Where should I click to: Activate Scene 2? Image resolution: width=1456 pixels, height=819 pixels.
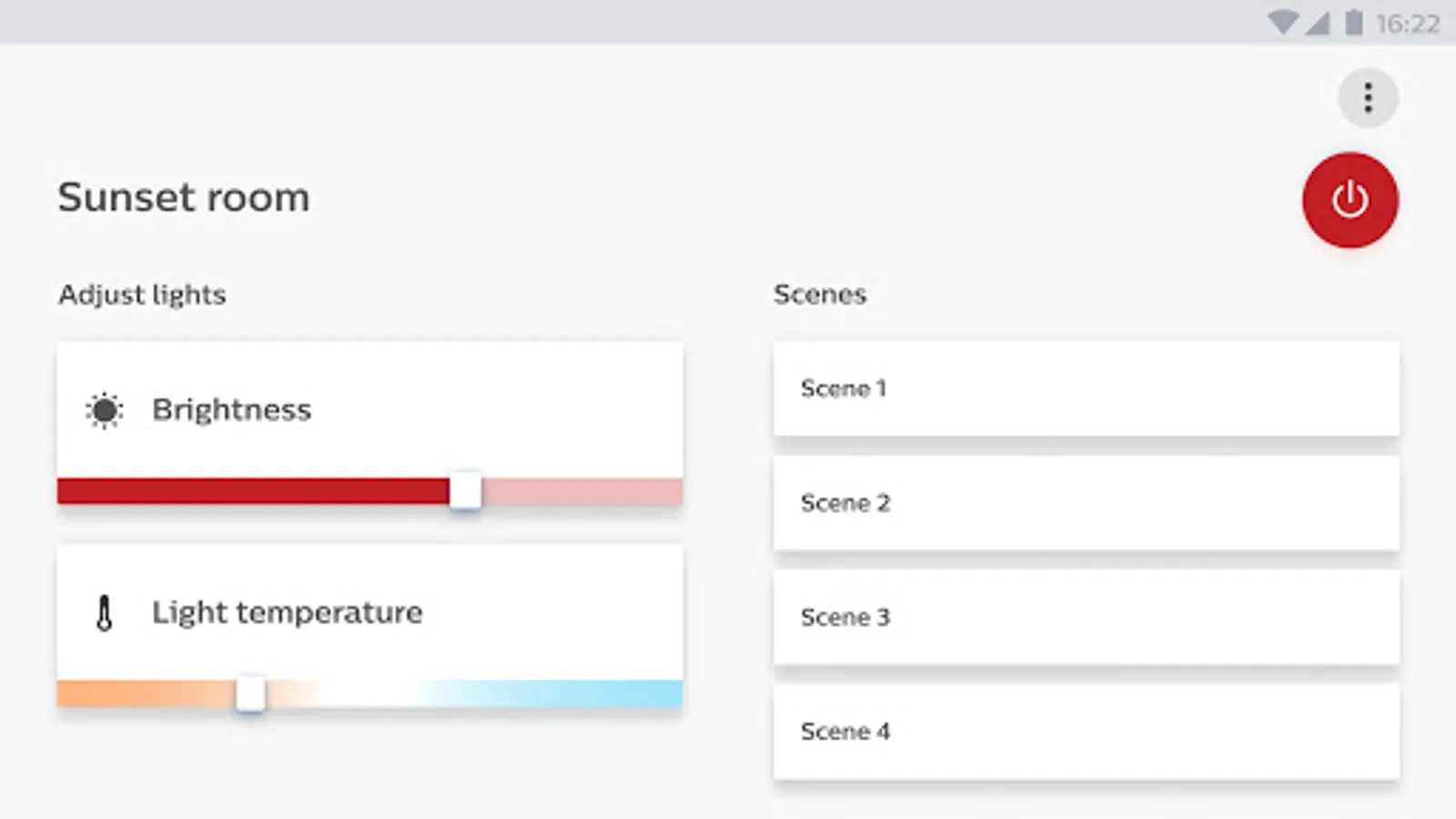(x=1086, y=503)
